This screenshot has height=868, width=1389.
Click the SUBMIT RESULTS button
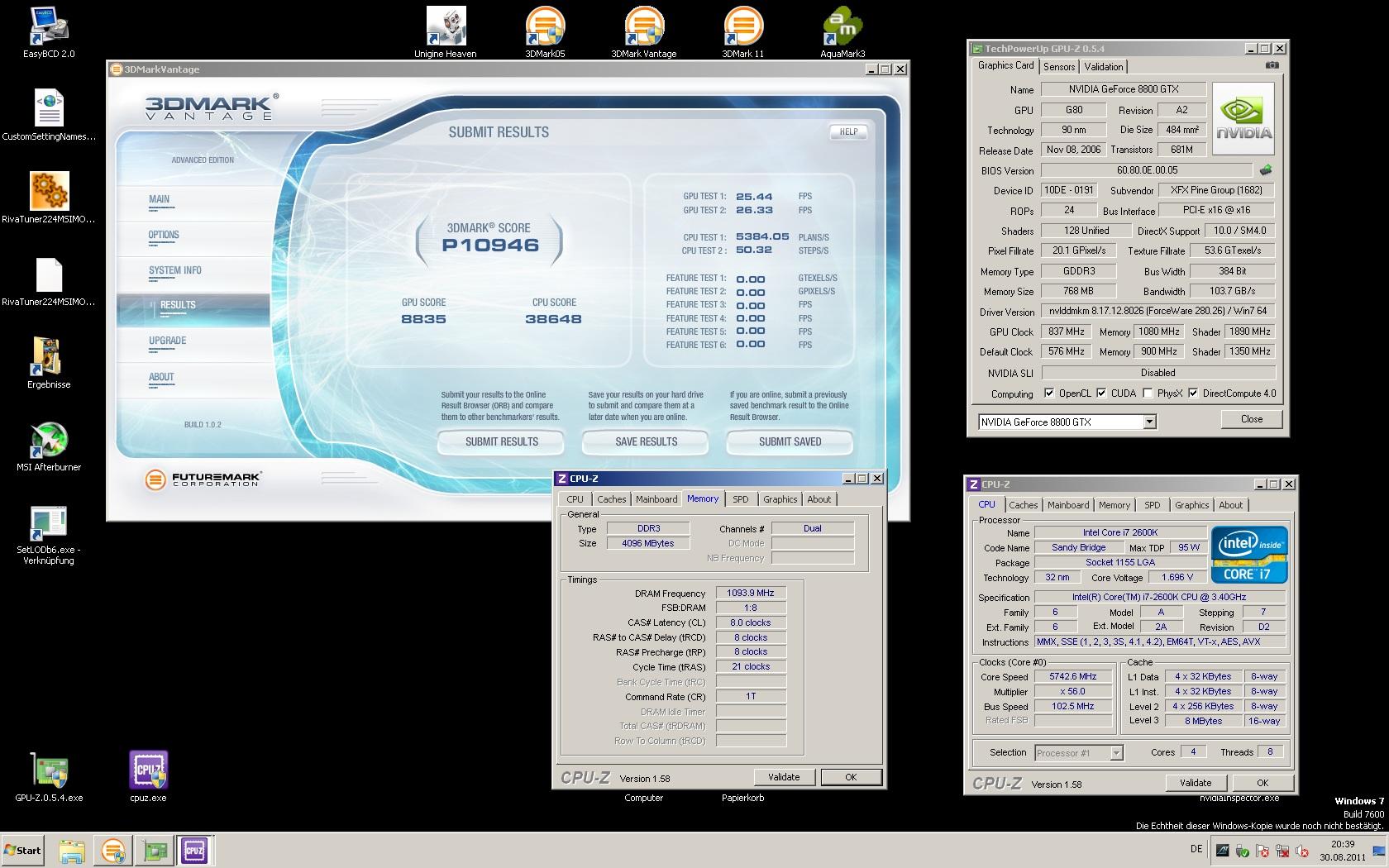point(501,442)
